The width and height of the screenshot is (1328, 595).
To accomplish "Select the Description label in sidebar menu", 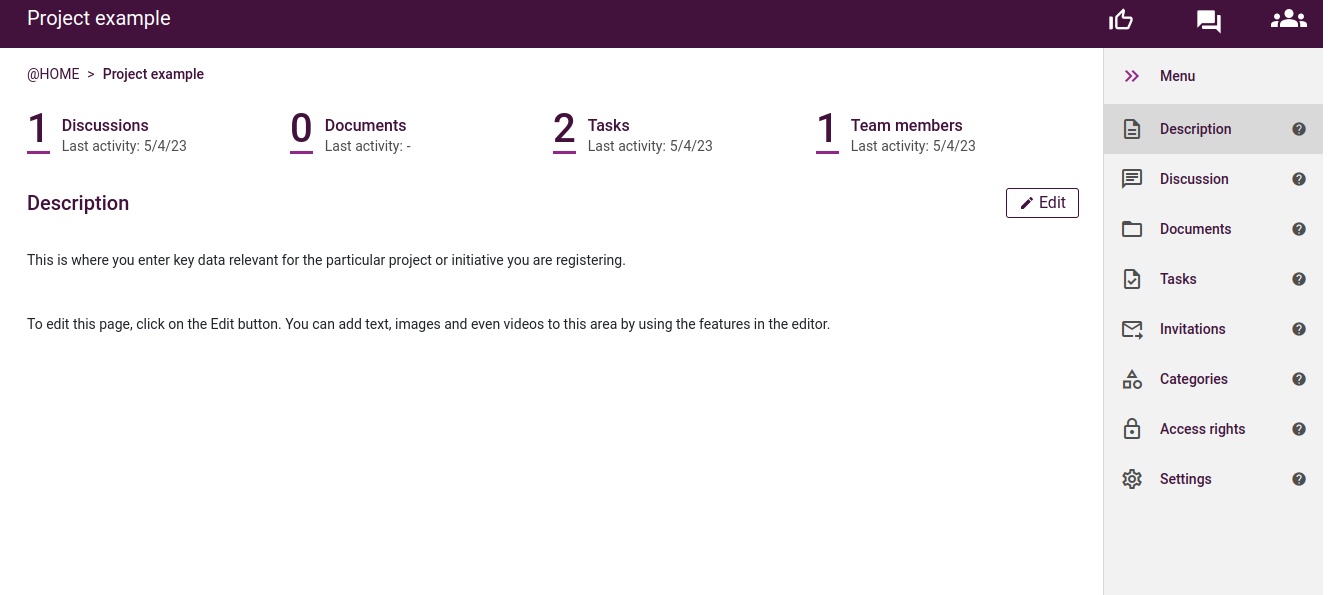I will pyautogui.click(x=1195, y=129).
